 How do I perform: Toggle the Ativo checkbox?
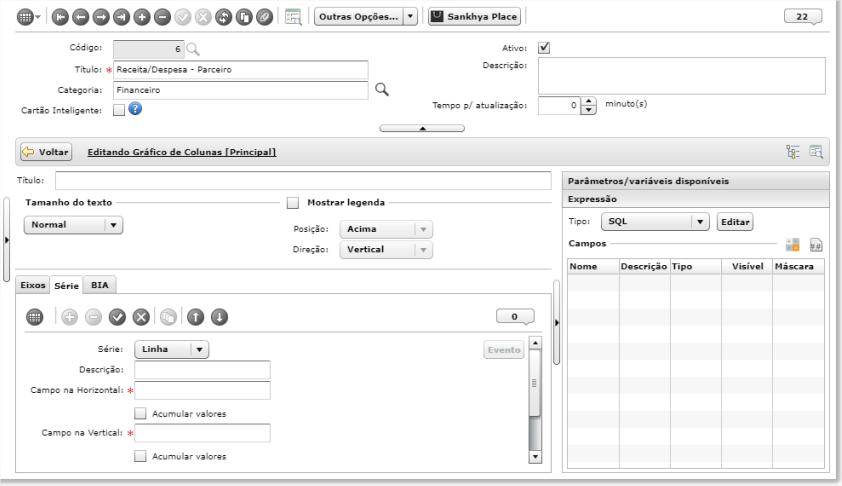click(x=544, y=48)
